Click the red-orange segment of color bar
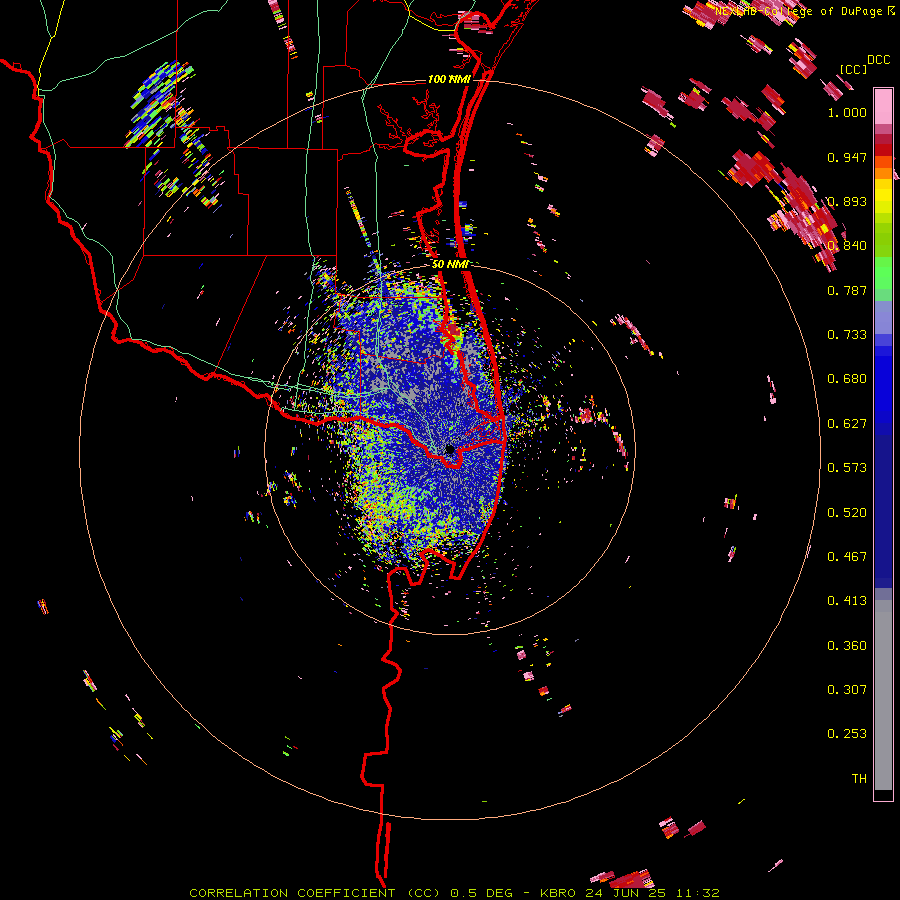Image resolution: width=900 pixels, height=900 pixels. click(x=883, y=162)
